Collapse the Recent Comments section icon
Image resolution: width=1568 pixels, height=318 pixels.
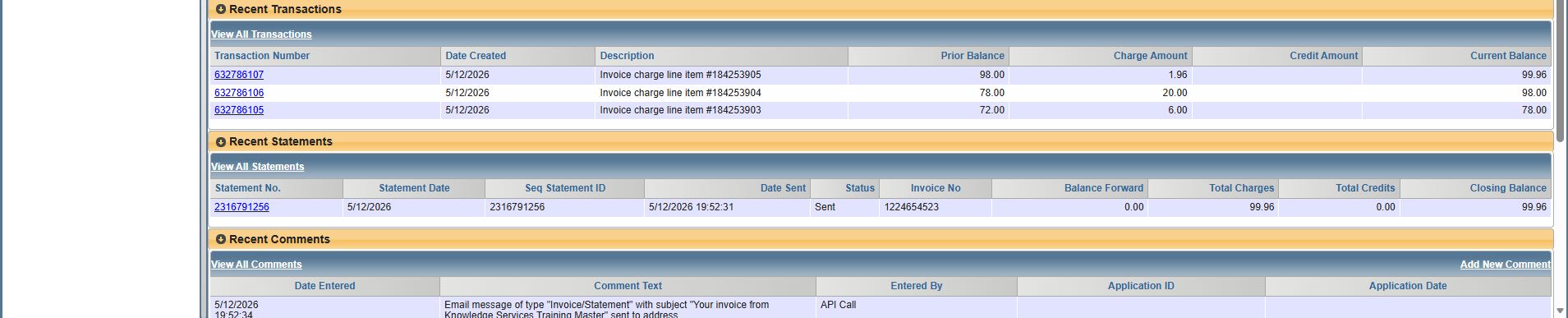point(221,239)
